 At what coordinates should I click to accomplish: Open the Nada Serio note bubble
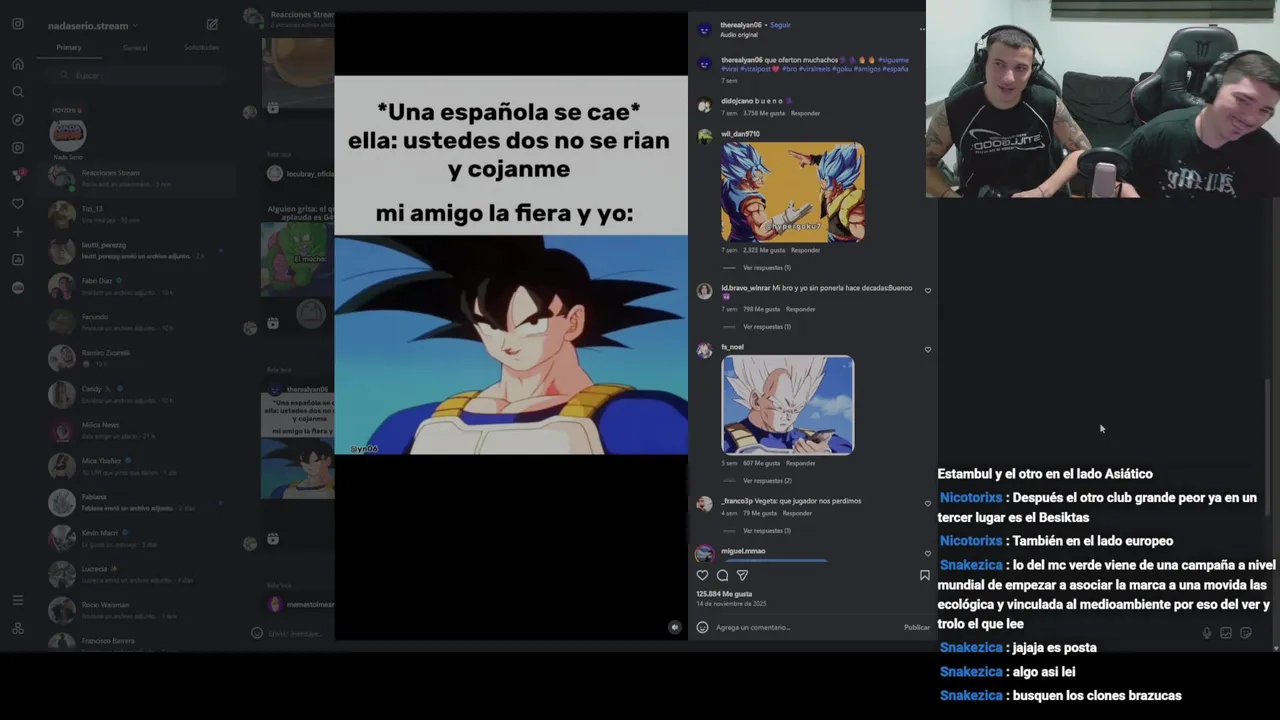point(68,134)
